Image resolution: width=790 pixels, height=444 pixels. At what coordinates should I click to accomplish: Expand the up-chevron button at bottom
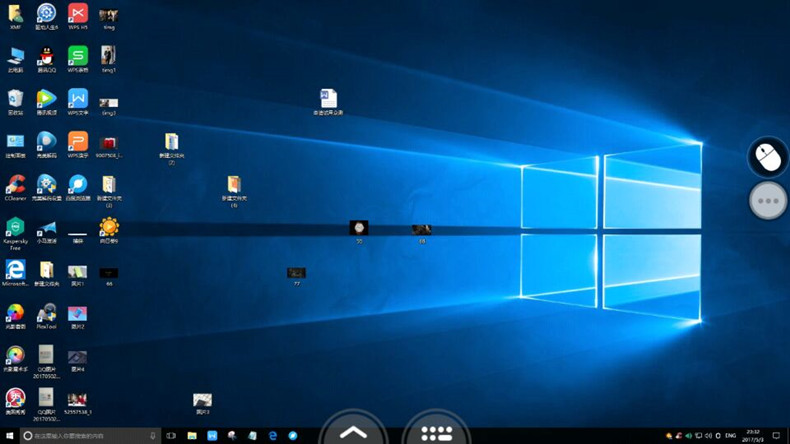point(352,432)
